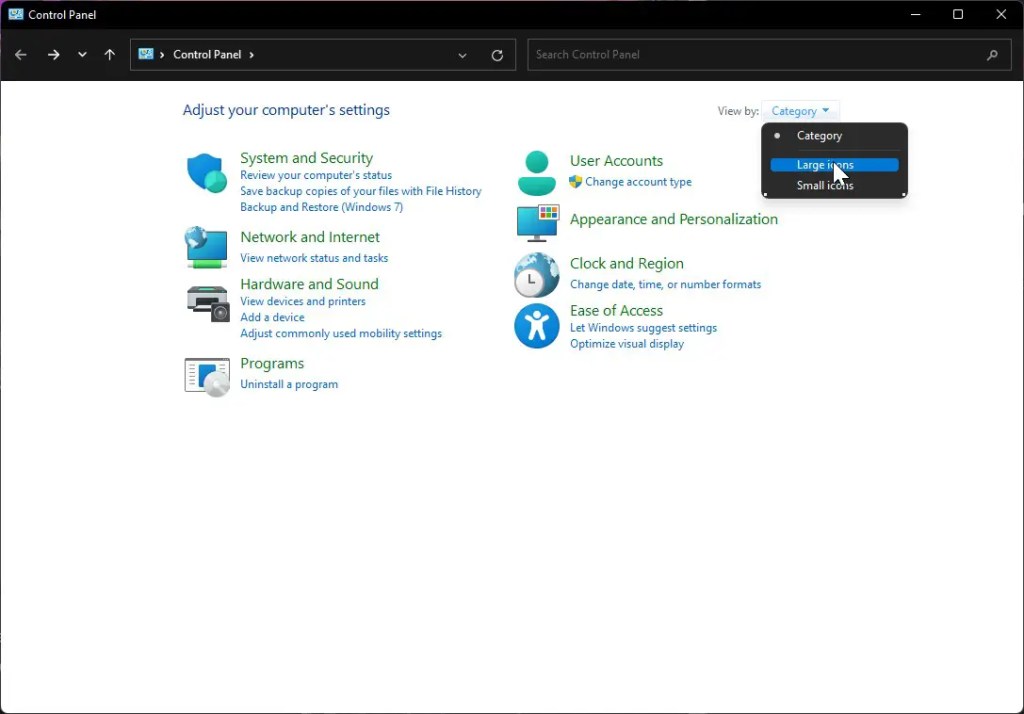Open the Change account type link
Image resolution: width=1024 pixels, height=714 pixels.
click(x=638, y=182)
